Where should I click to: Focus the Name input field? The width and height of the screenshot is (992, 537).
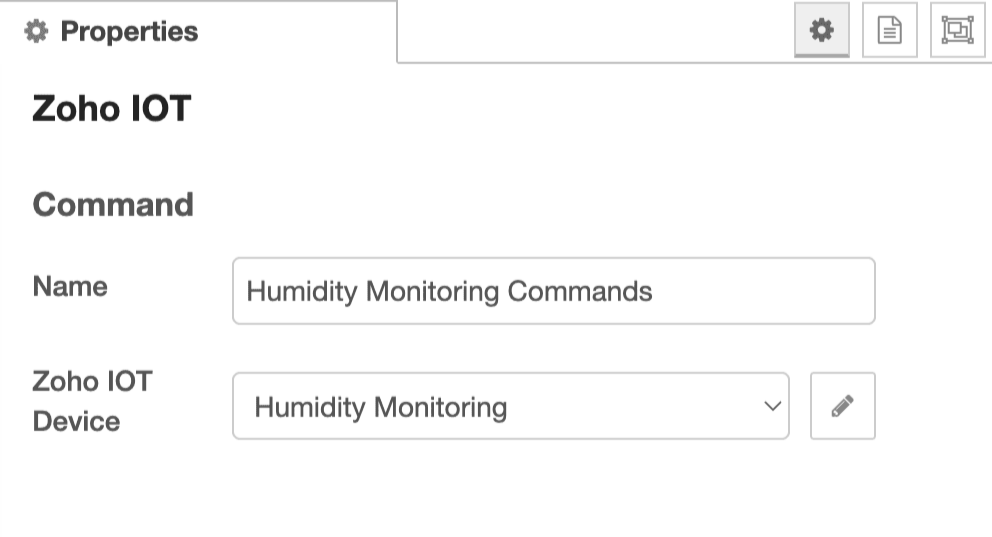[553, 291]
